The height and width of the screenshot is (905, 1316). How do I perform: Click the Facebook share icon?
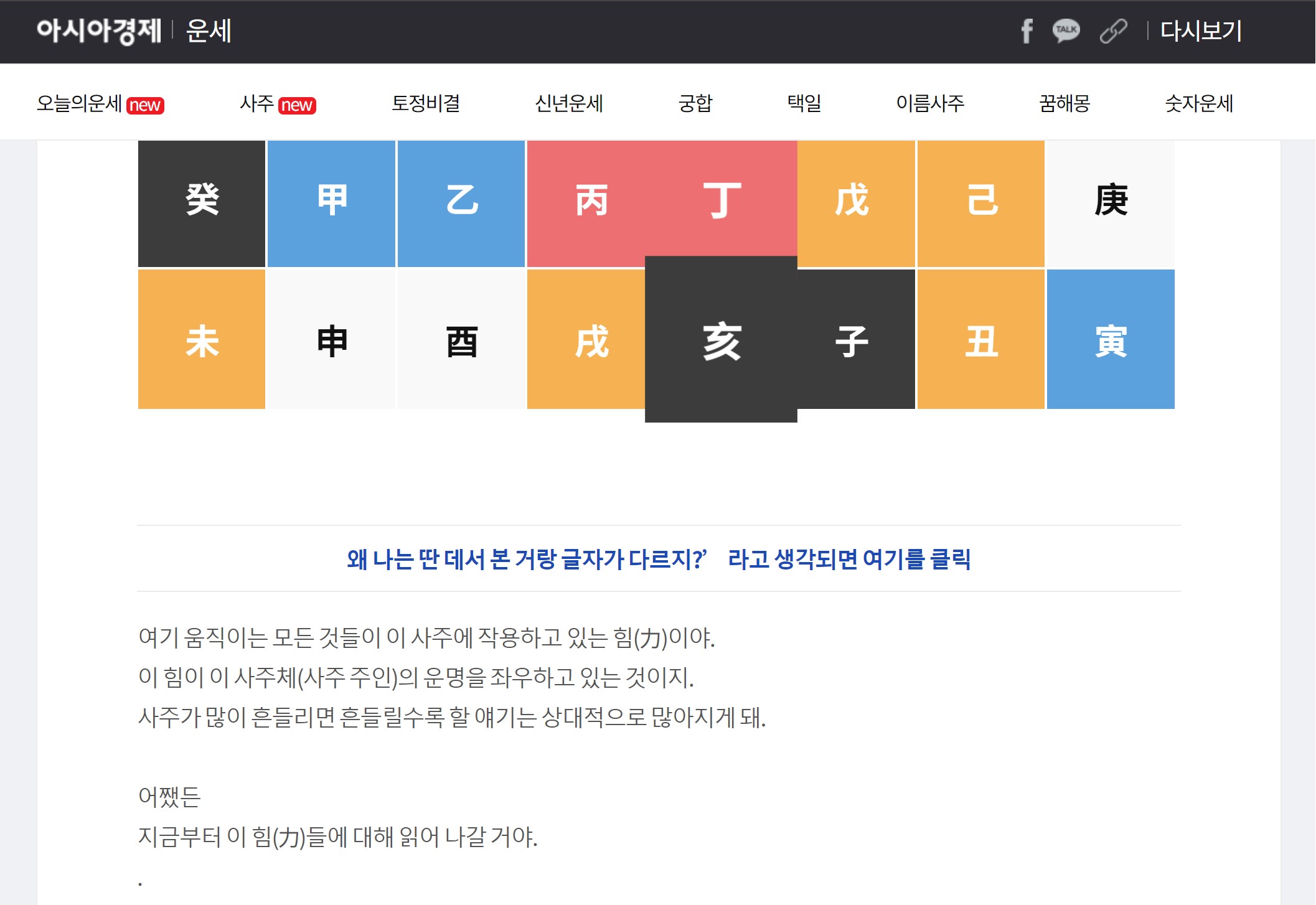pos(1027,31)
